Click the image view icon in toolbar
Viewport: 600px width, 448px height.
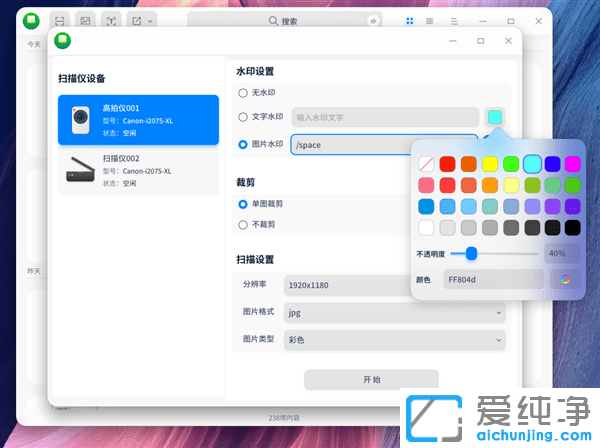(86, 20)
